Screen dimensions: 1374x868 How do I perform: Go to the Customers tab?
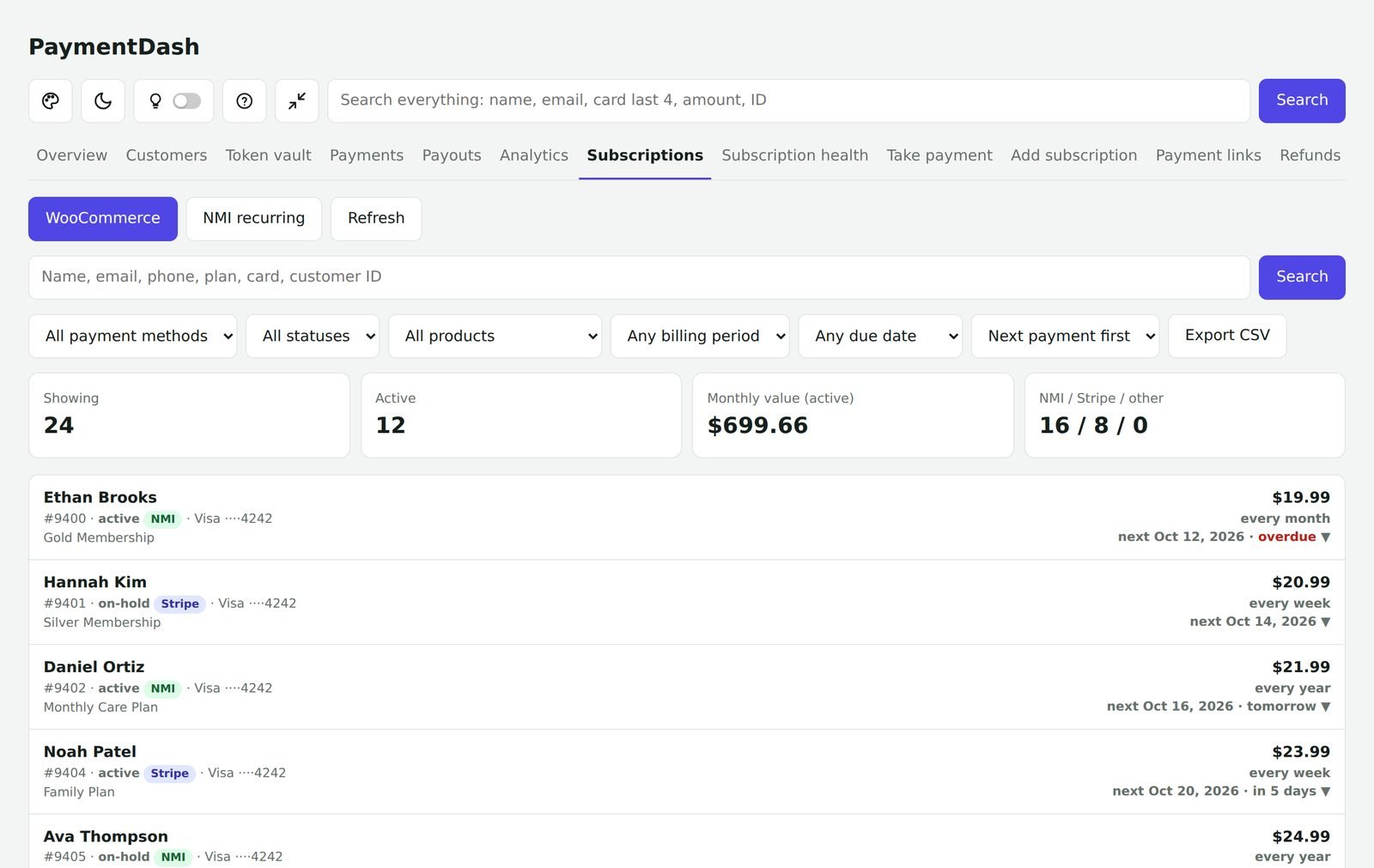[x=167, y=155]
